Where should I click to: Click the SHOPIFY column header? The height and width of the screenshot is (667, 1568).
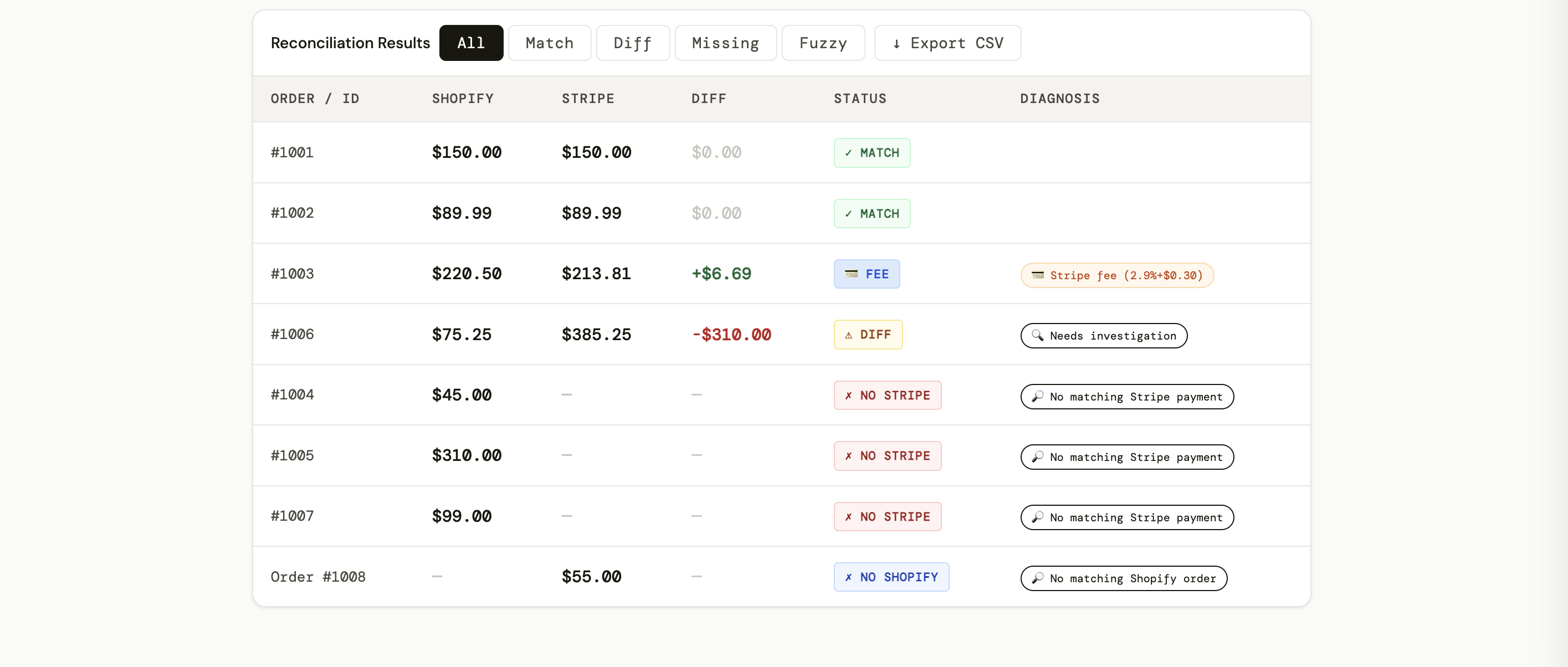463,99
